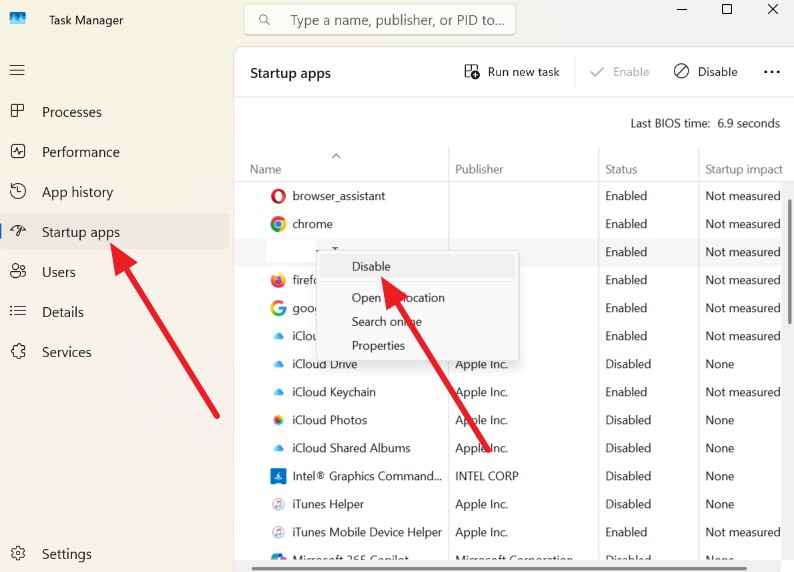Screen dimensions: 794x572
Task: Click the iCloud Keychain cloud icon
Action: pyautogui.click(x=278, y=392)
